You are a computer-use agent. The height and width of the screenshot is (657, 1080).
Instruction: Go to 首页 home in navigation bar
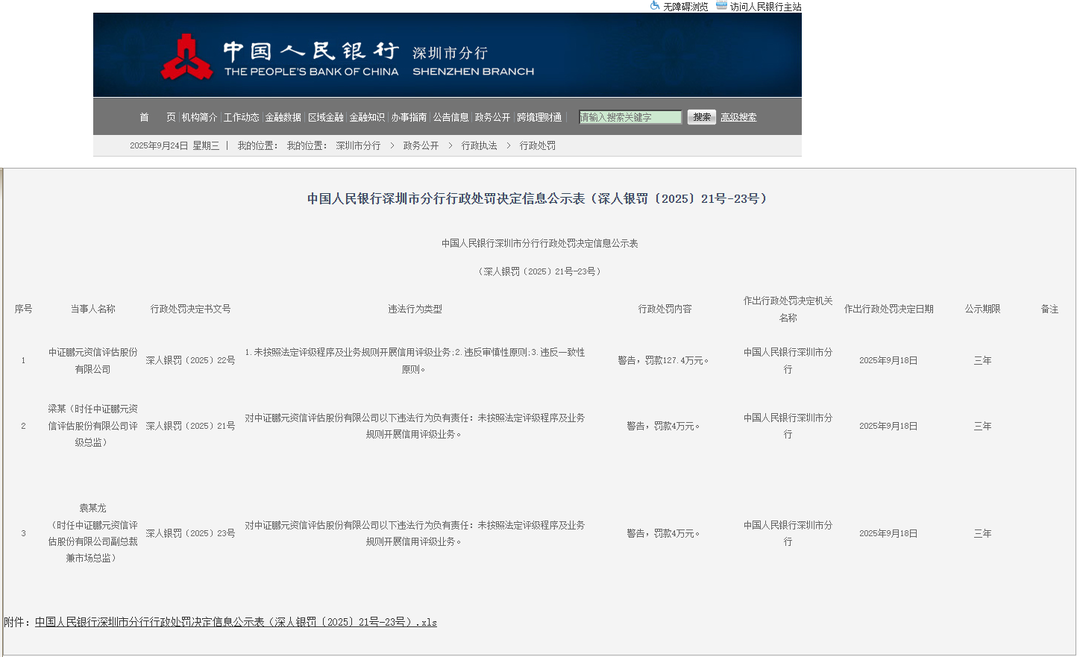pos(157,117)
